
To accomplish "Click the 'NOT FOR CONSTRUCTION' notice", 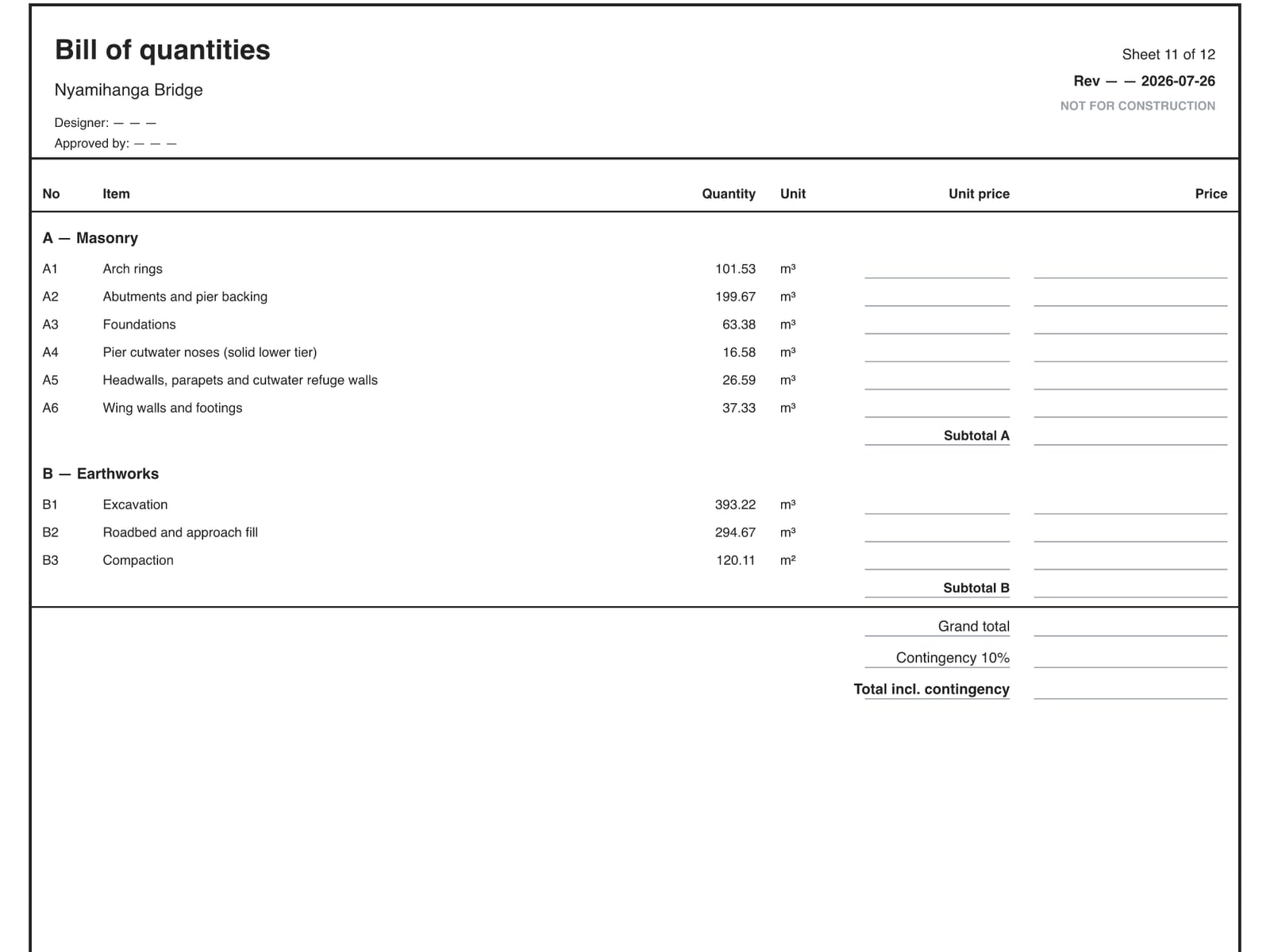I will click(x=1137, y=106).
